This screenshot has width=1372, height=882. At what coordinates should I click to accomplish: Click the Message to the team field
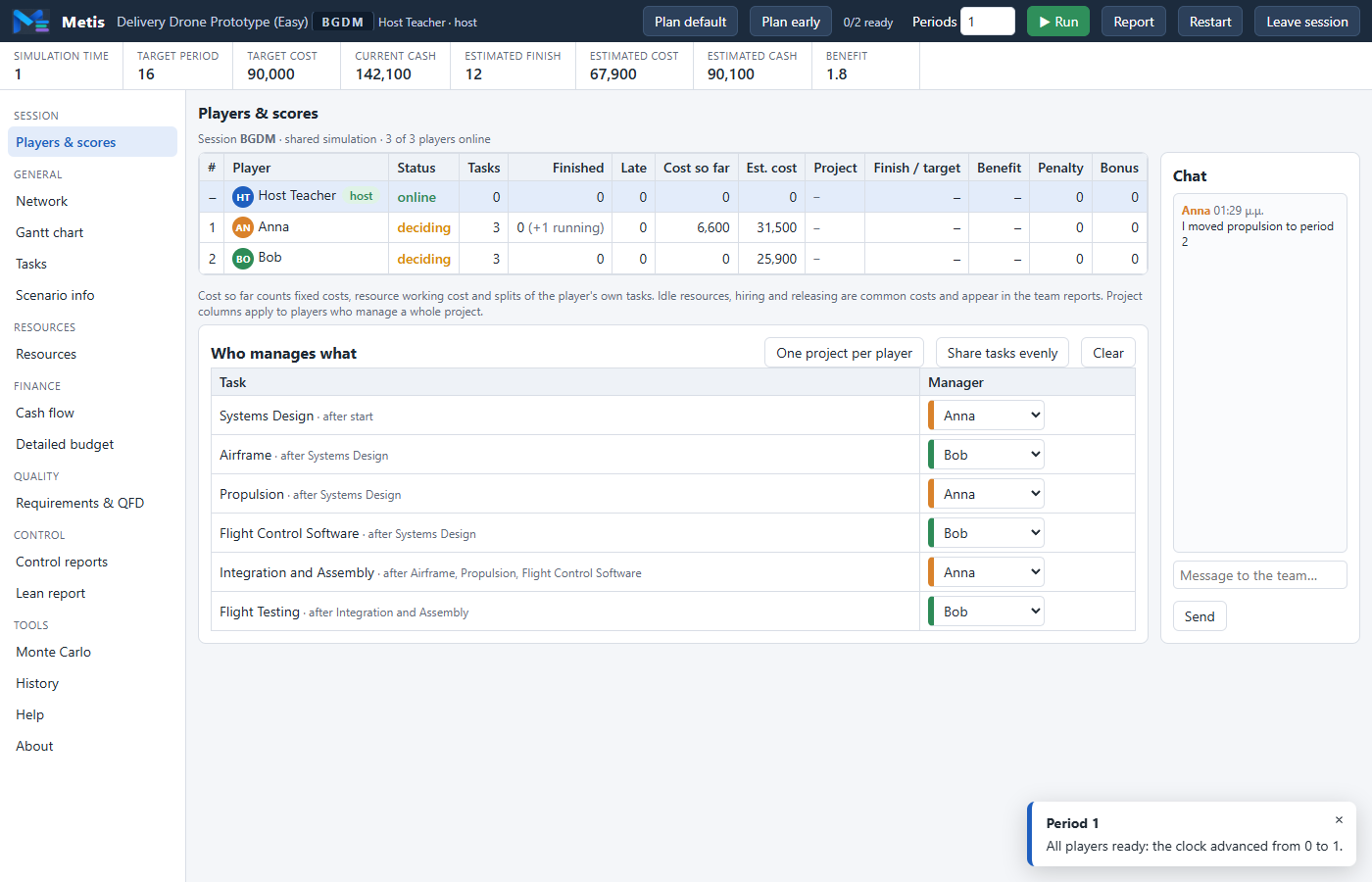tap(1259, 575)
